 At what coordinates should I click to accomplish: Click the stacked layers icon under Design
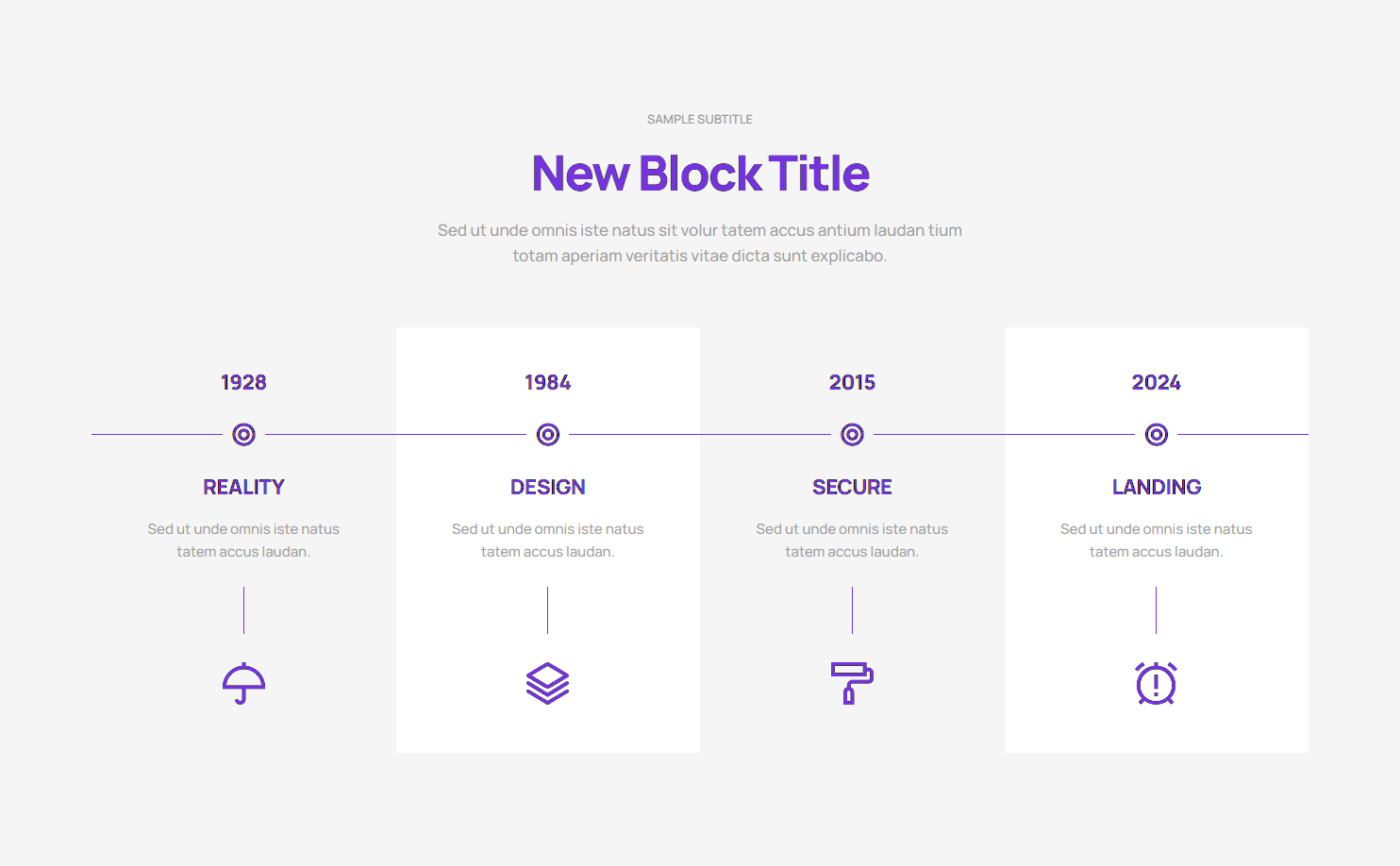pos(548,683)
